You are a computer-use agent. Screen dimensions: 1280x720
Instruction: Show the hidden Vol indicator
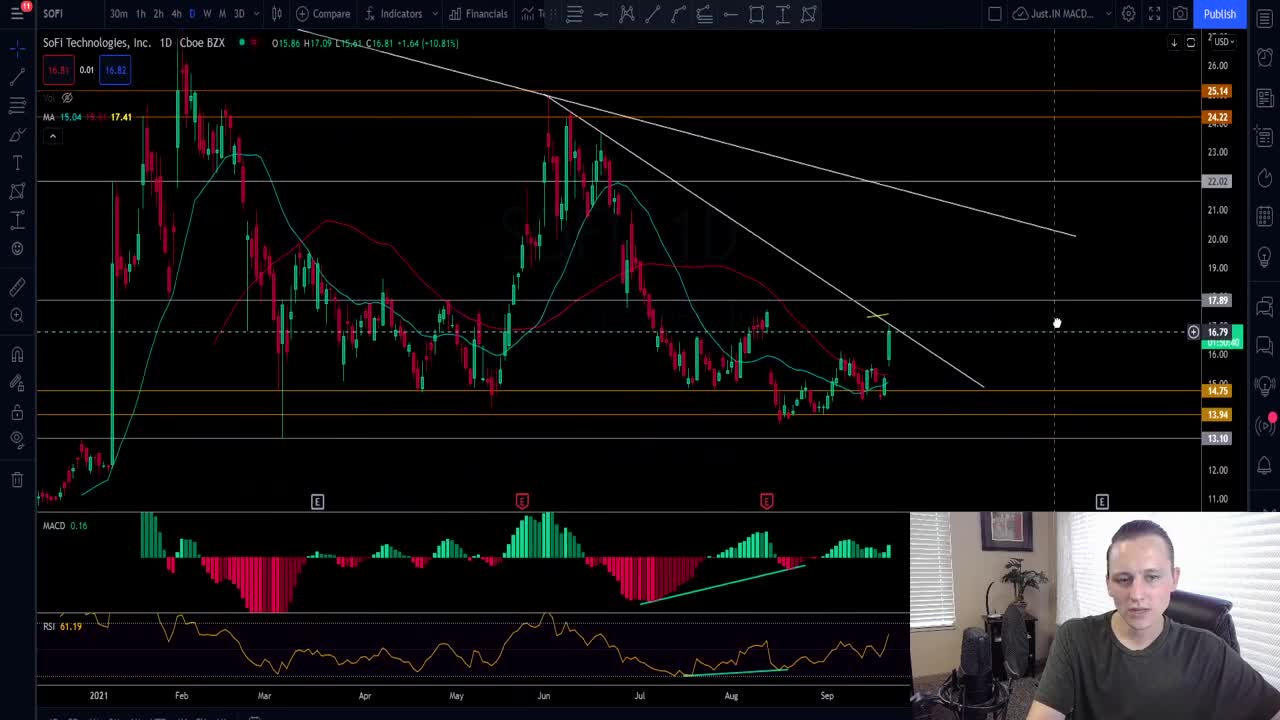tap(67, 98)
